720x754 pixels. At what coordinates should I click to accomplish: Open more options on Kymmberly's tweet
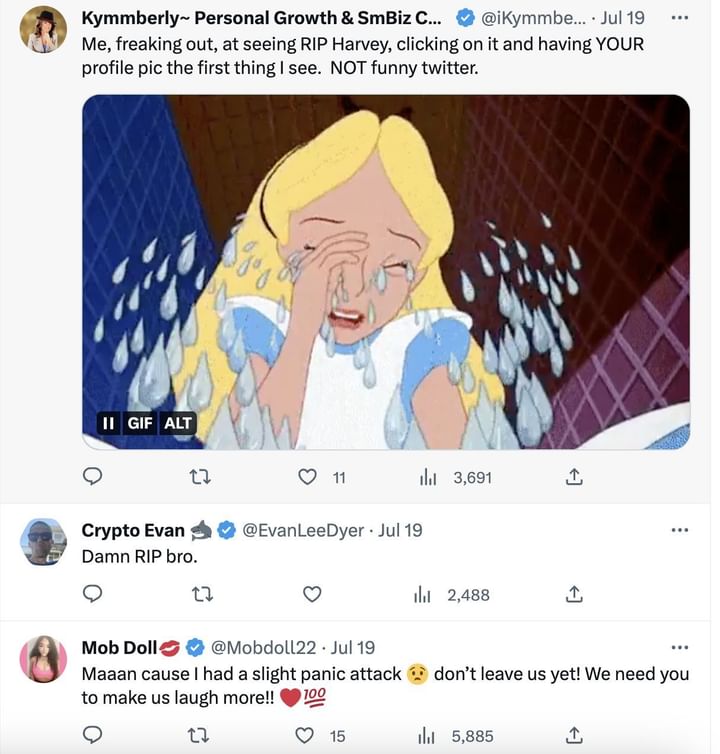[680, 18]
